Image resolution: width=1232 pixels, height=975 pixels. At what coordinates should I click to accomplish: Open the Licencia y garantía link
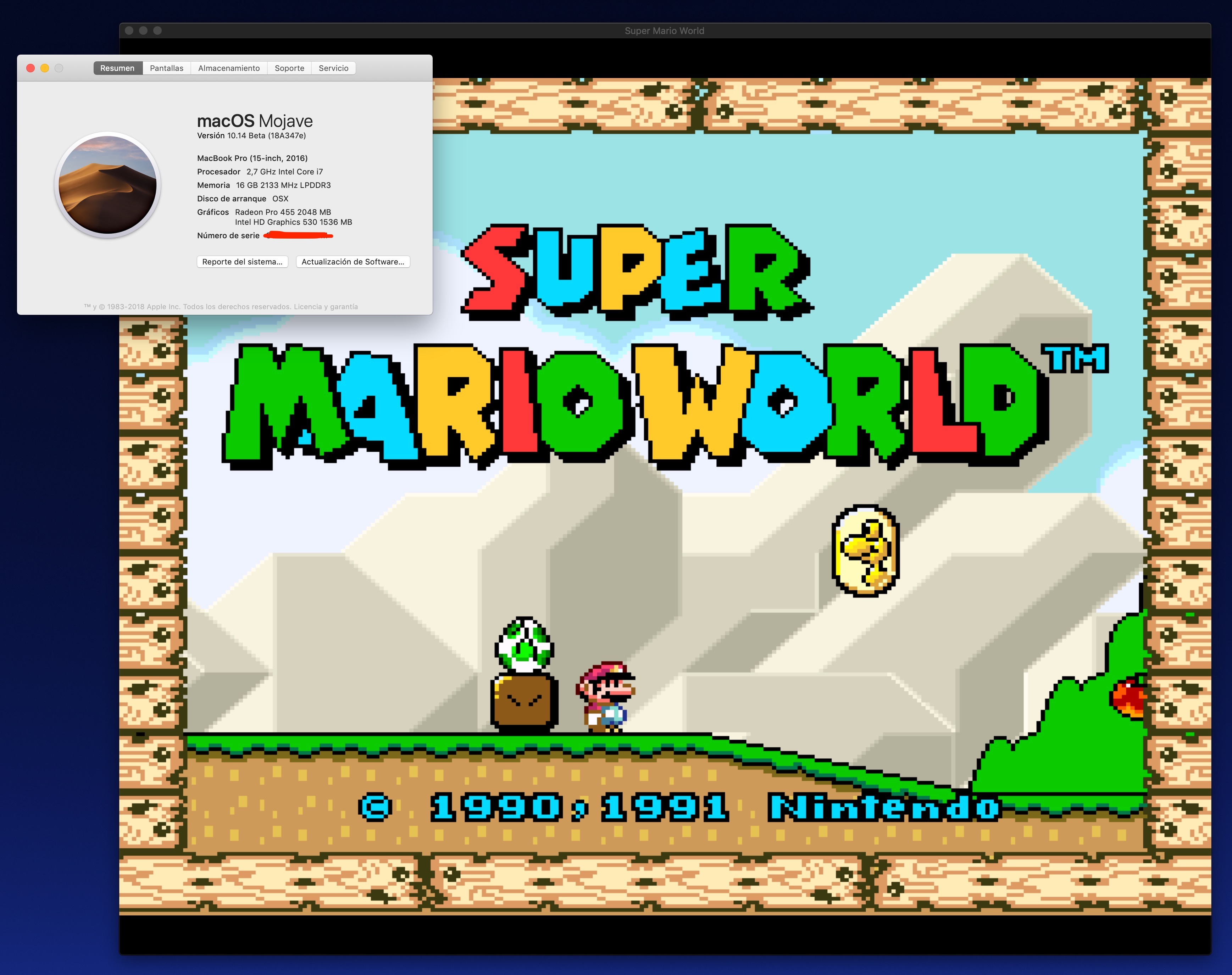(x=326, y=307)
